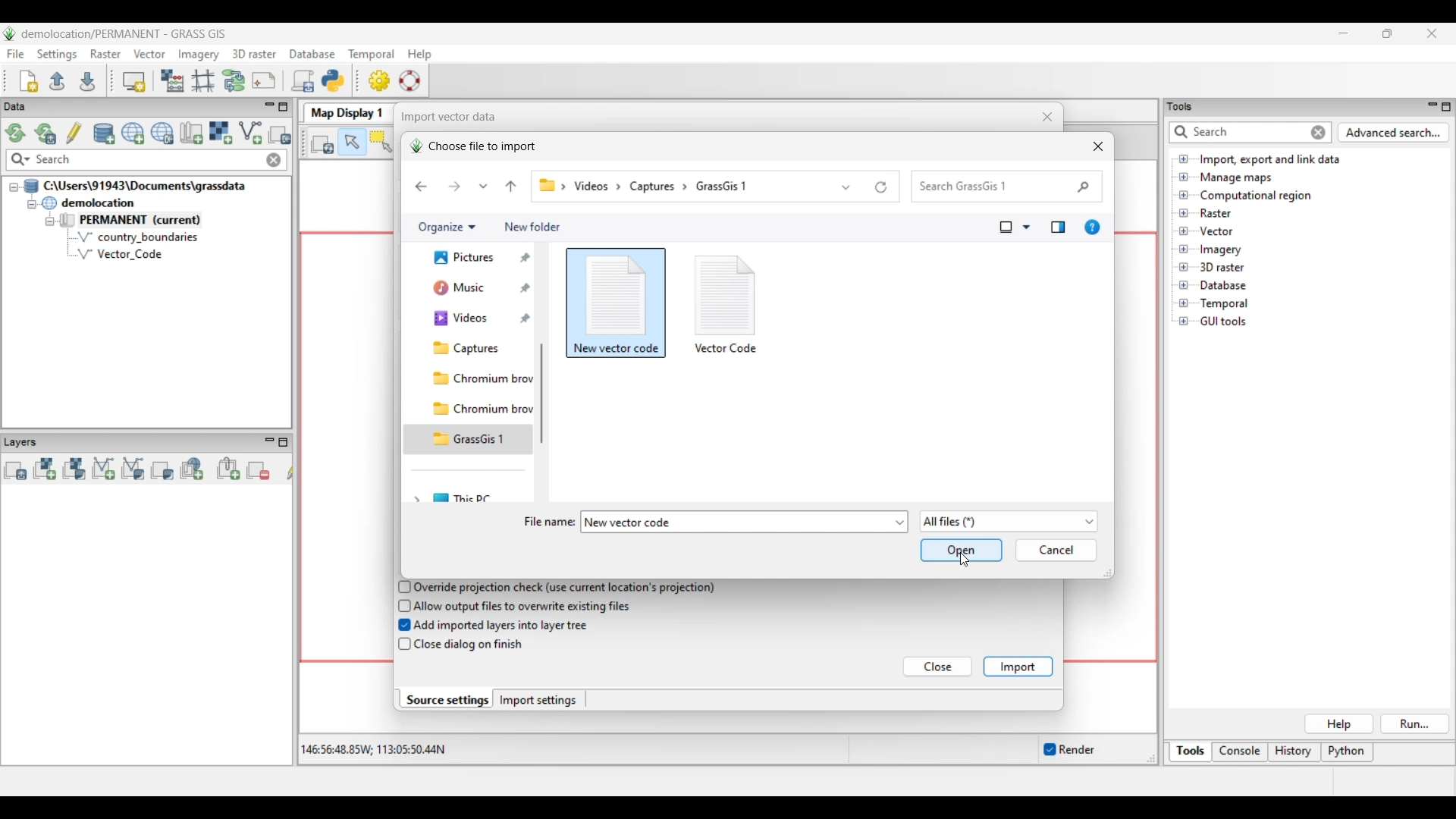Check Allow output files to overwrite
This screenshot has height=819, width=1456.
point(405,607)
